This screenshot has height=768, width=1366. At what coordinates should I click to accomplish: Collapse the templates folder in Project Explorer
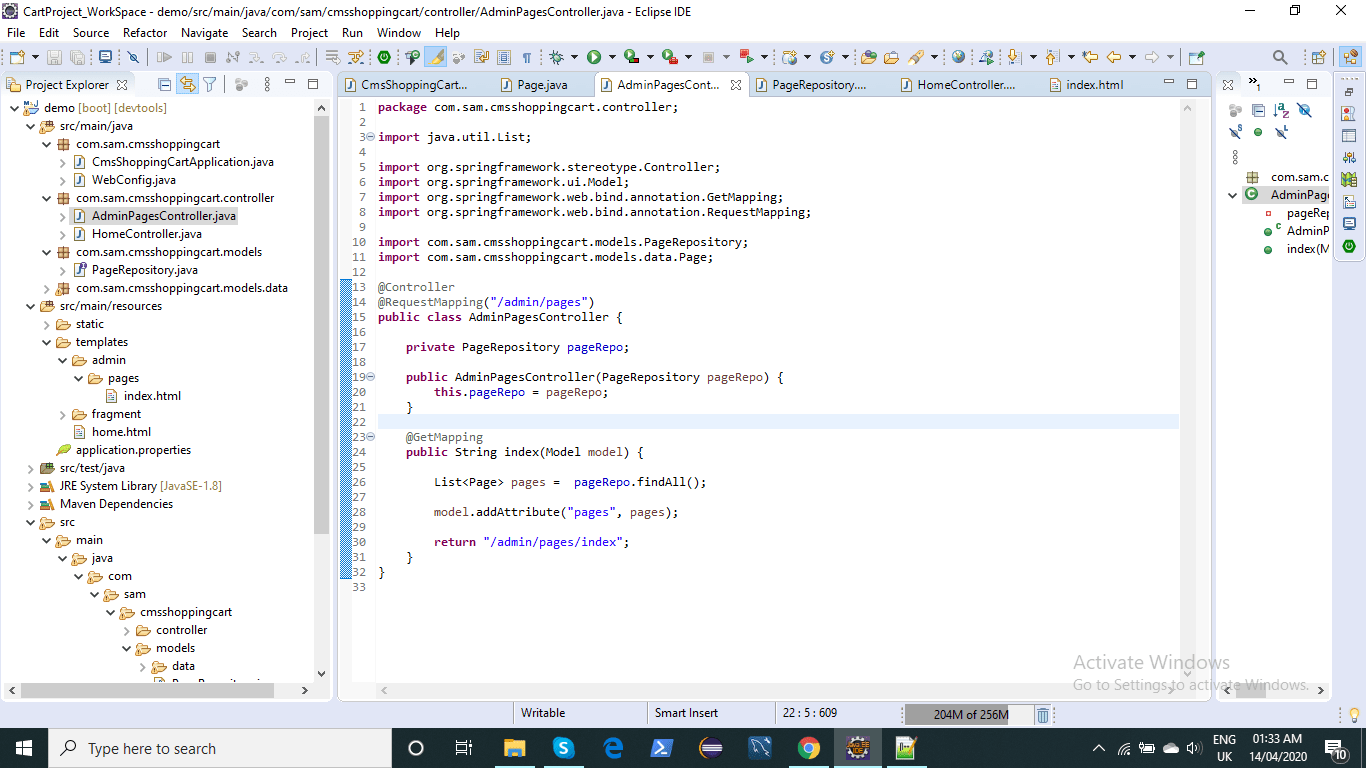coord(46,341)
